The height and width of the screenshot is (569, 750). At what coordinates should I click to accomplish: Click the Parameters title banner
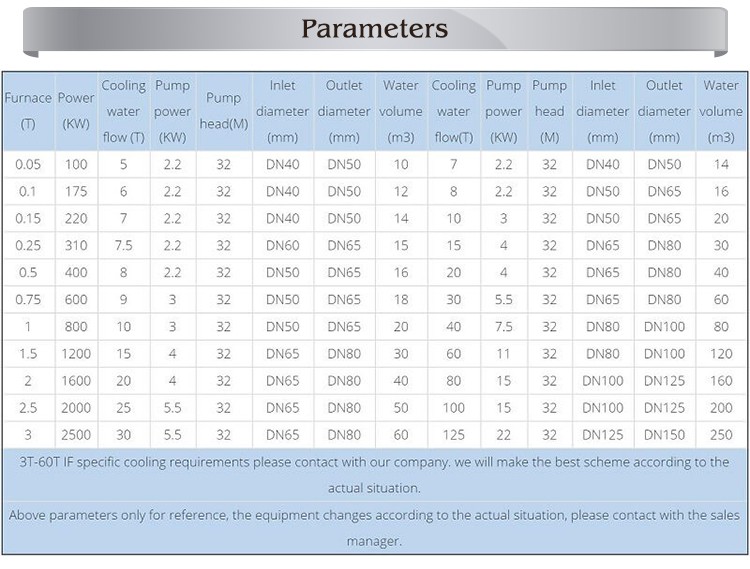coord(375,29)
